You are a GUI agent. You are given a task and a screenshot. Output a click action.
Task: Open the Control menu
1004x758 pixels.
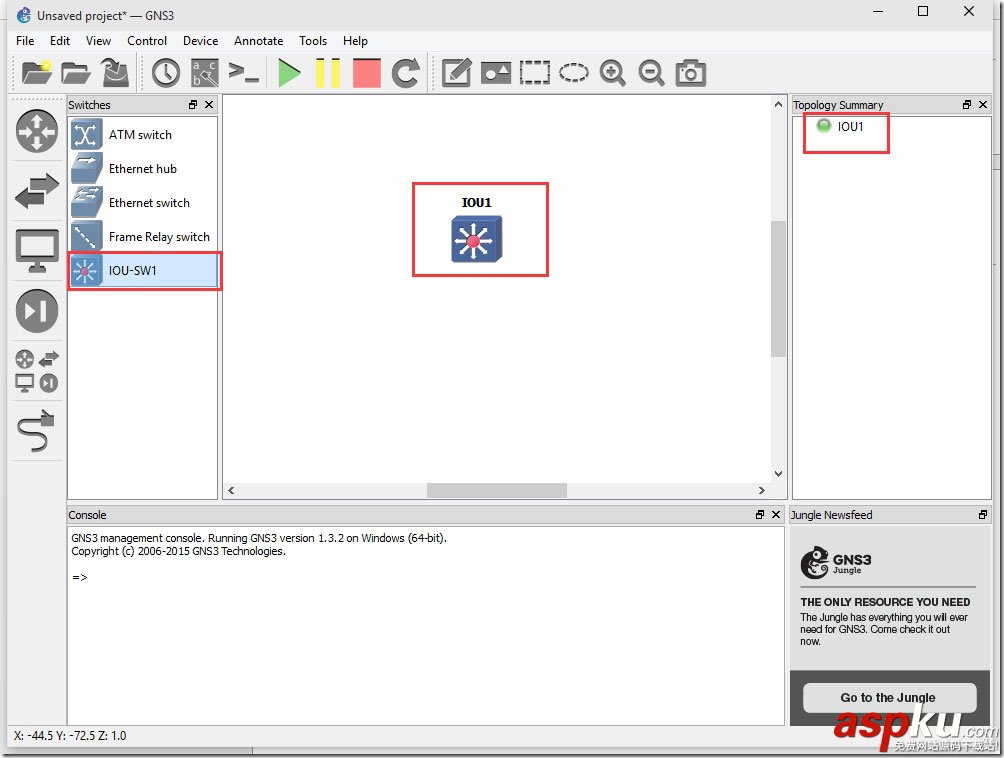click(147, 41)
